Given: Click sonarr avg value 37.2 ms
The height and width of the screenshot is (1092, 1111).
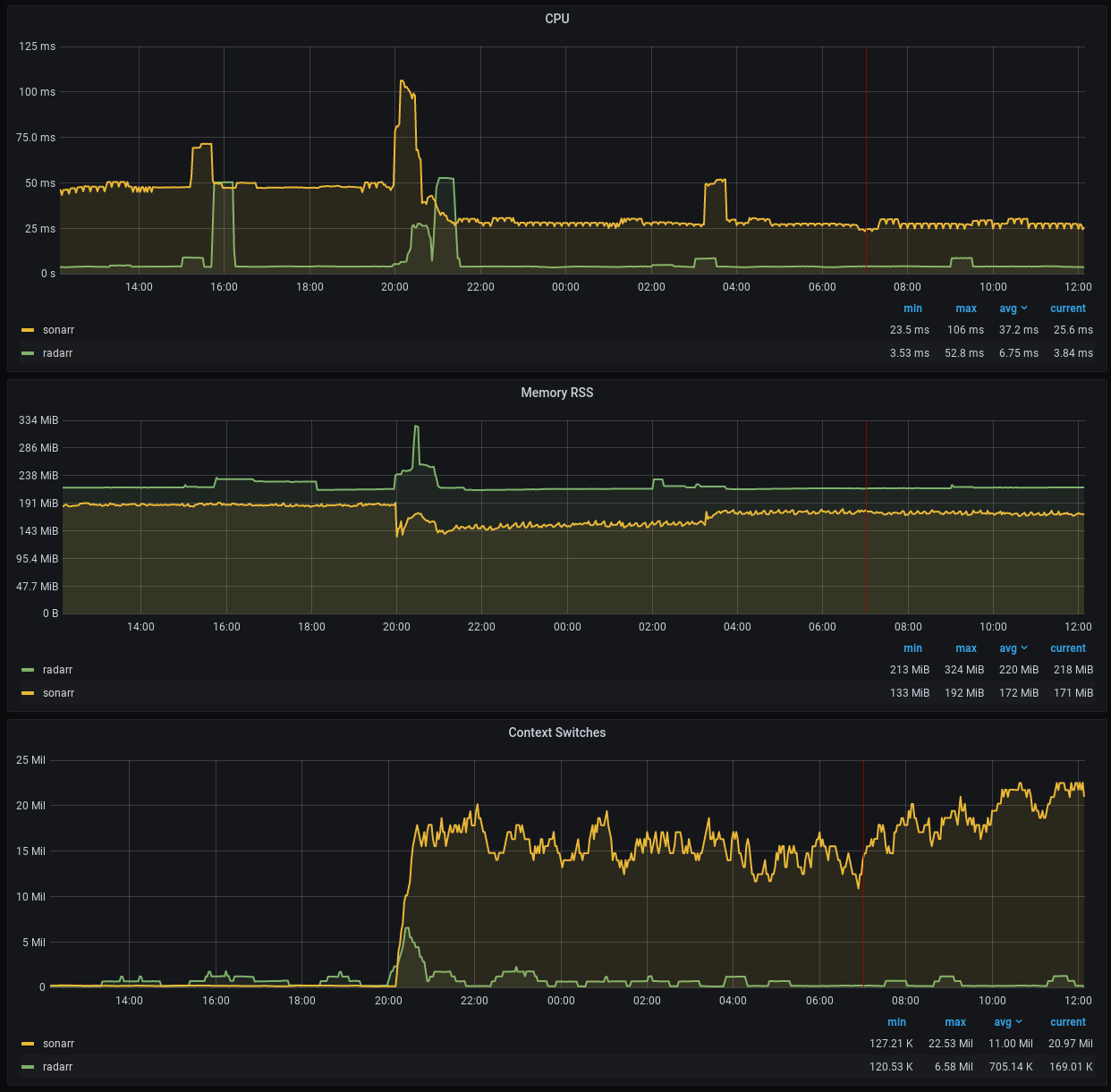Looking at the screenshot, I should pyautogui.click(x=1019, y=330).
